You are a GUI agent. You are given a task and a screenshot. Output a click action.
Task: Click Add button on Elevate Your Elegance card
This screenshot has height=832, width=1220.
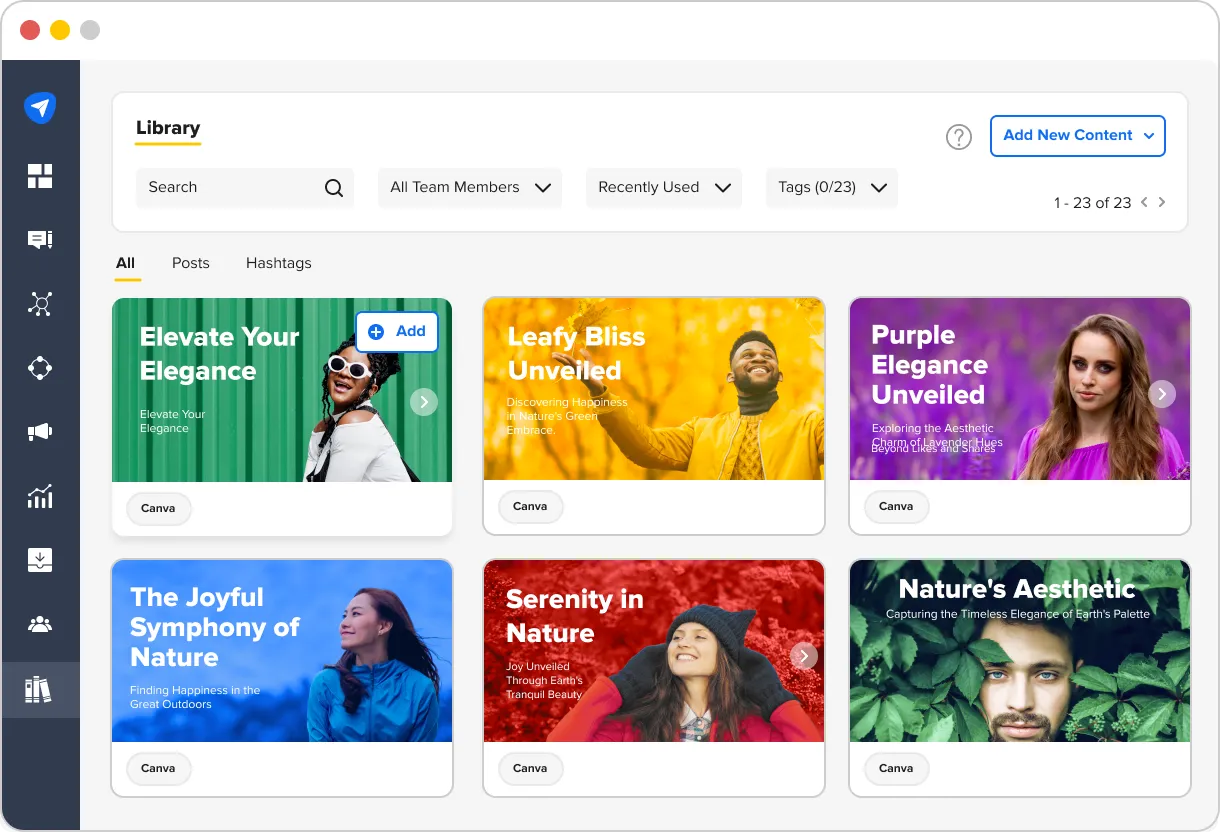[397, 332]
